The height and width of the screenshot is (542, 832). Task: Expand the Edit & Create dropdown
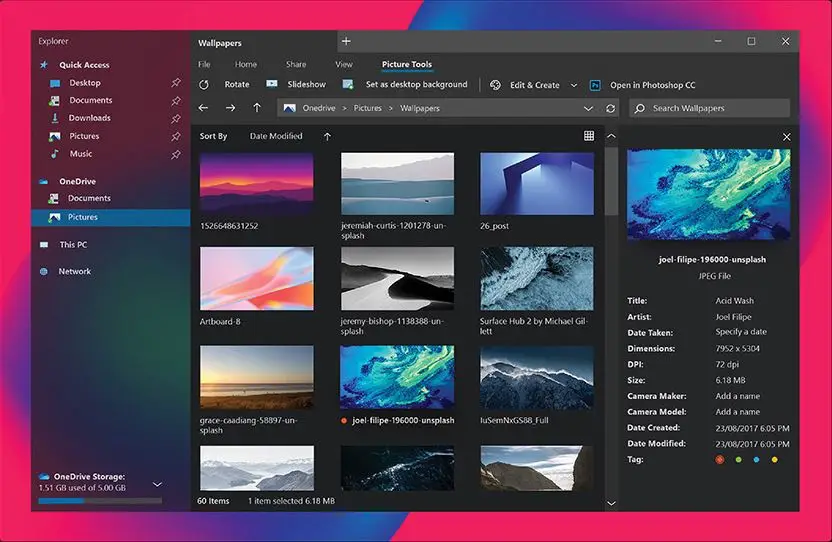pyautogui.click(x=573, y=86)
